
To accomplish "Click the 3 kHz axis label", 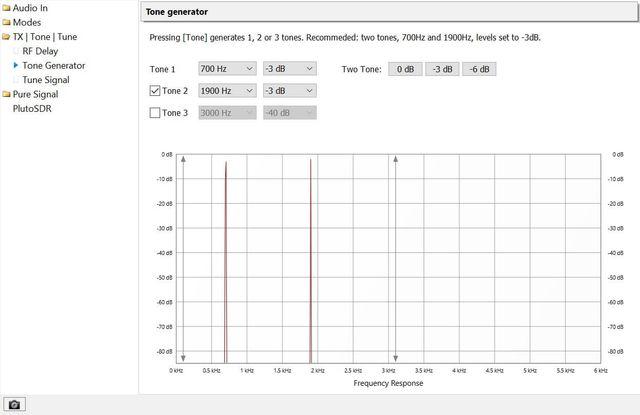I will point(388,371).
